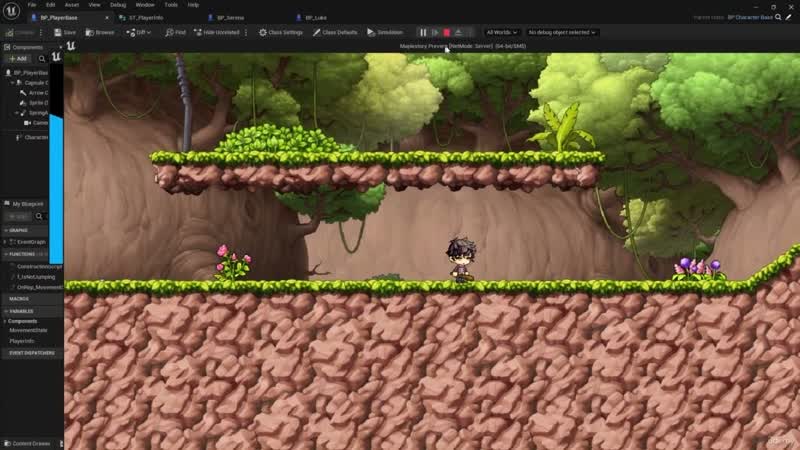The image size is (800, 450).
Task: Open the Asset menu
Action: click(x=71, y=5)
